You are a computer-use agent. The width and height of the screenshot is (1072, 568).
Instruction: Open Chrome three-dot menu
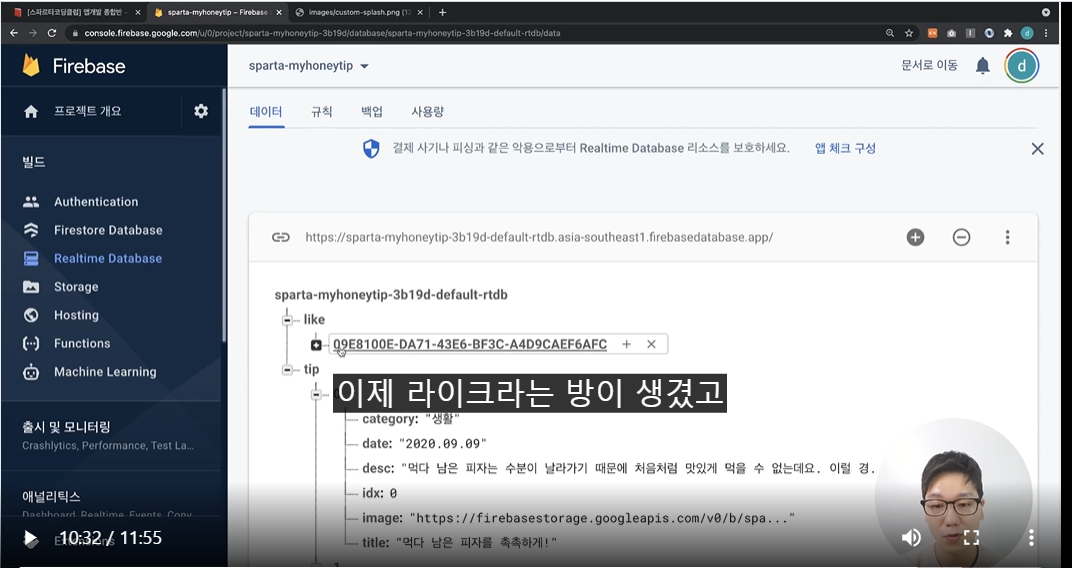tap(1046, 33)
